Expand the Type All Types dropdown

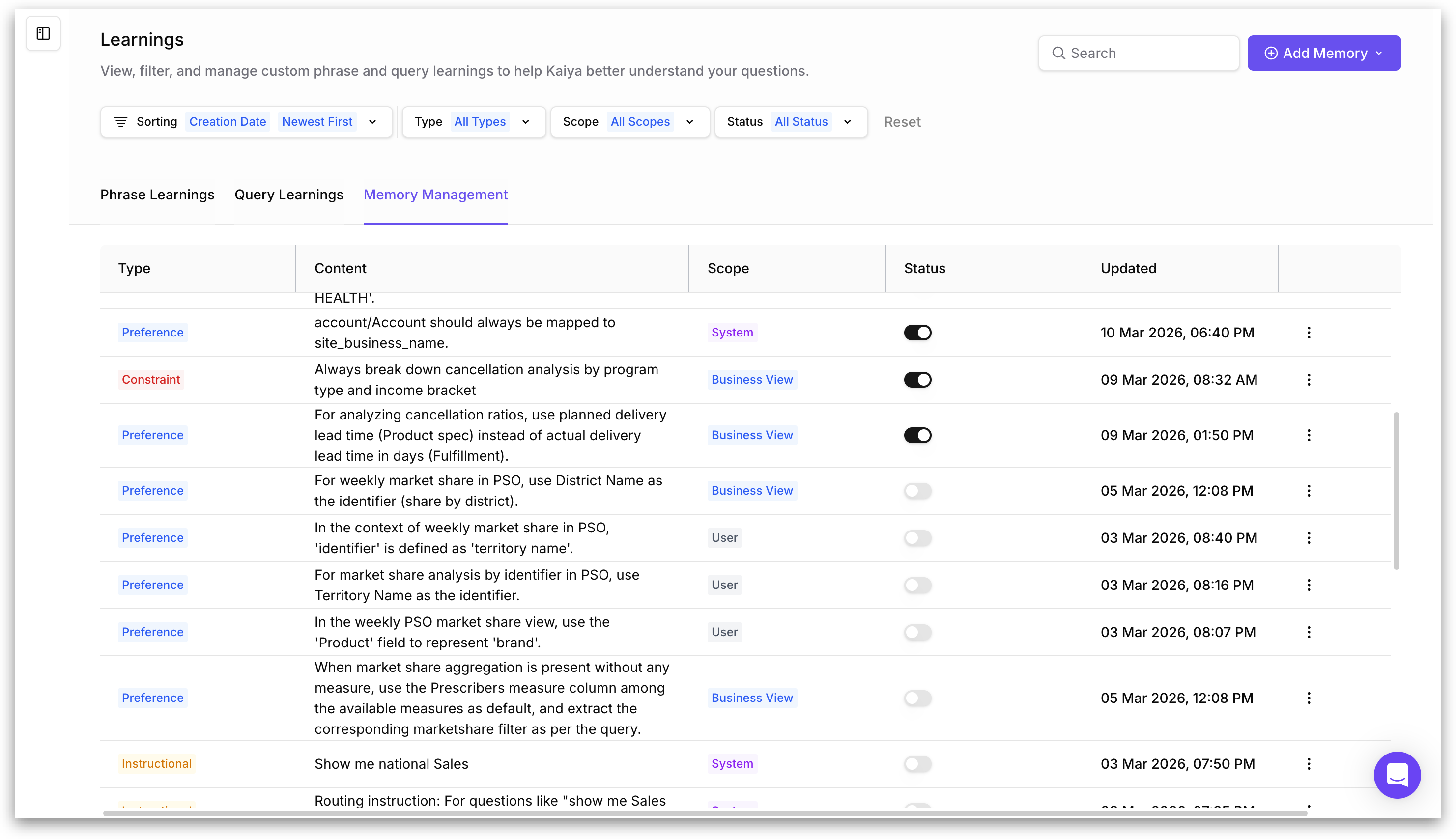coord(473,122)
